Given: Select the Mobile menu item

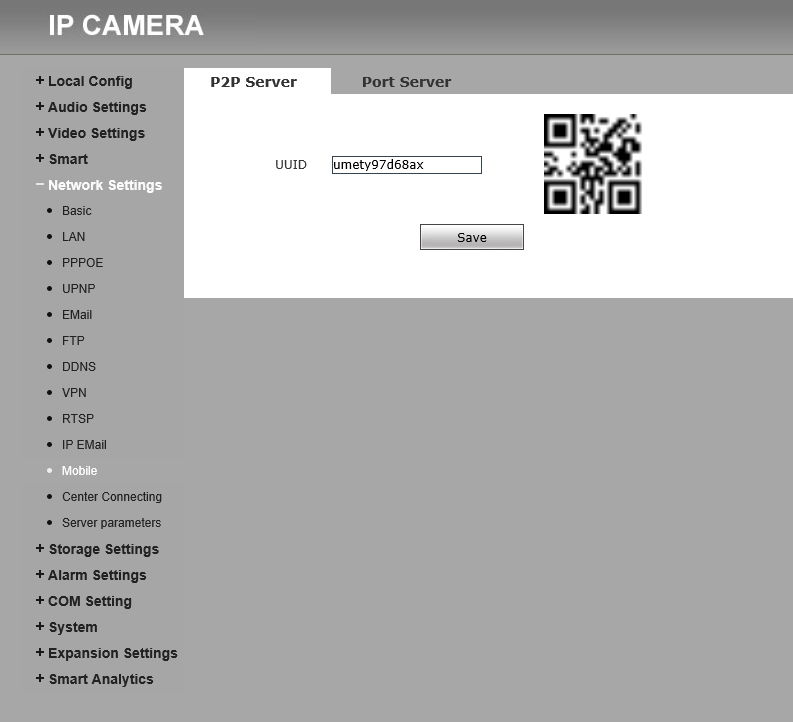Looking at the screenshot, I should click(x=79, y=471).
